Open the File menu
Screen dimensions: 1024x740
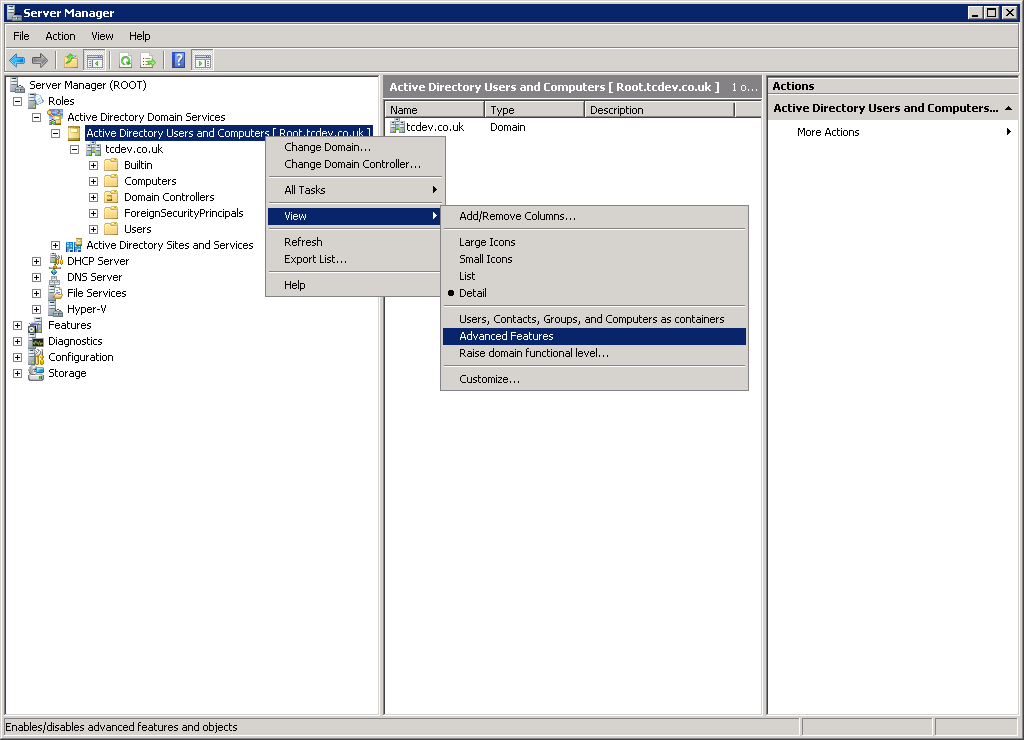point(21,36)
